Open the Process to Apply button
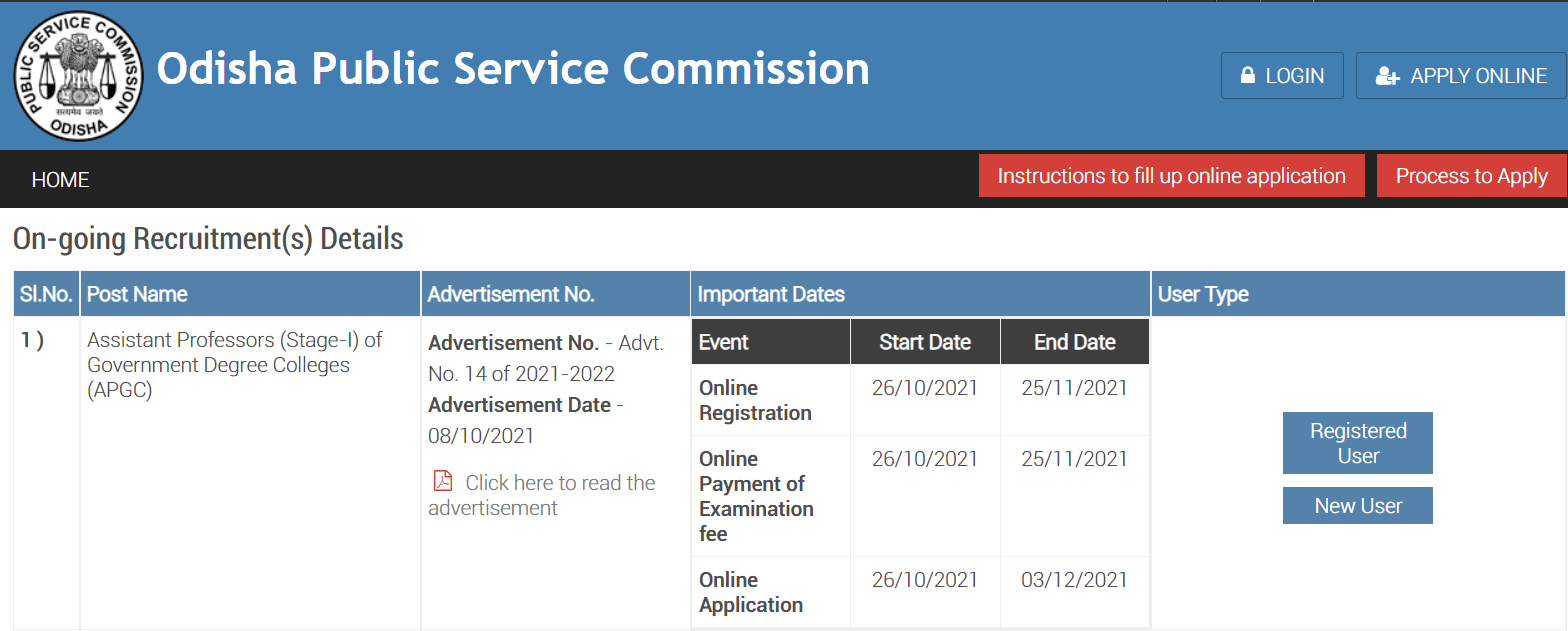This screenshot has height=631, width=1568. click(1471, 175)
